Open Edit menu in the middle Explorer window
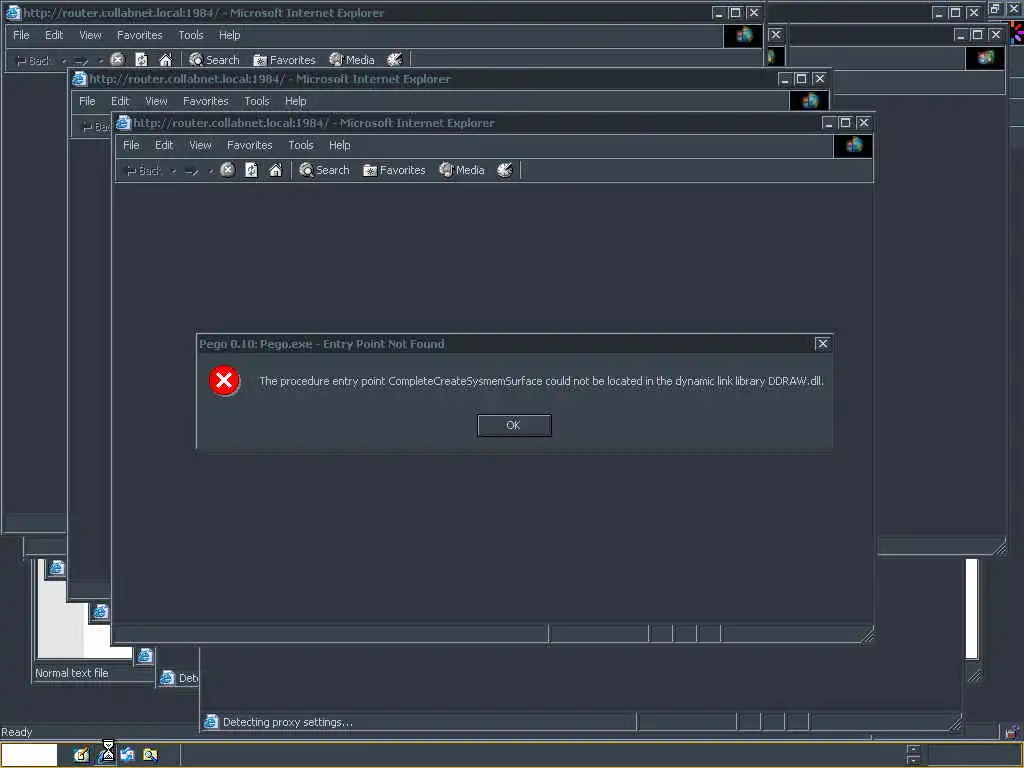Screen dimensions: 1024x768 tap(120, 101)
